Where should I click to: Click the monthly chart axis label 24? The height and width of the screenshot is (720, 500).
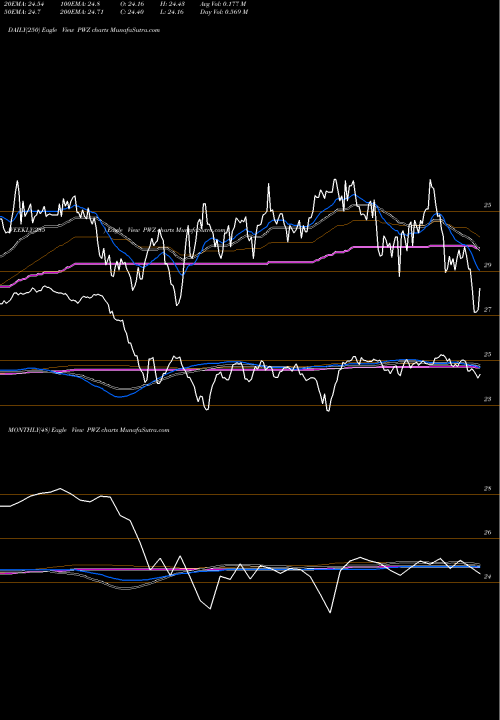pos(487,577)
